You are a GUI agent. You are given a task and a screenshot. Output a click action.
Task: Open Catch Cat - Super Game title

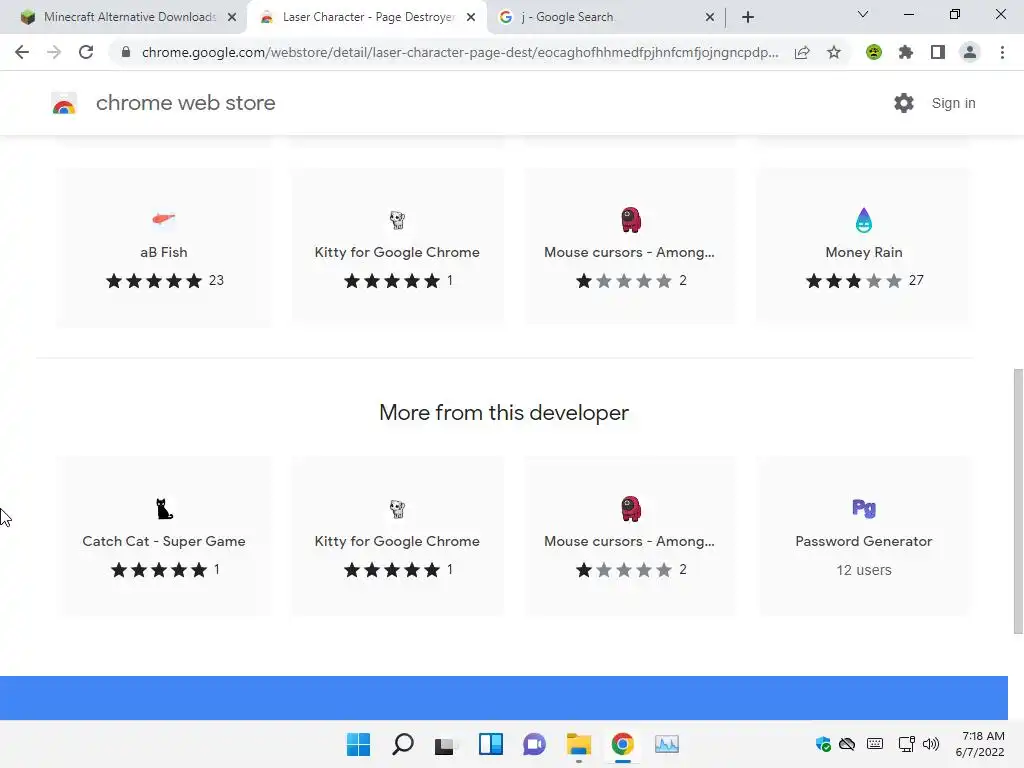[x=164, y=541]
